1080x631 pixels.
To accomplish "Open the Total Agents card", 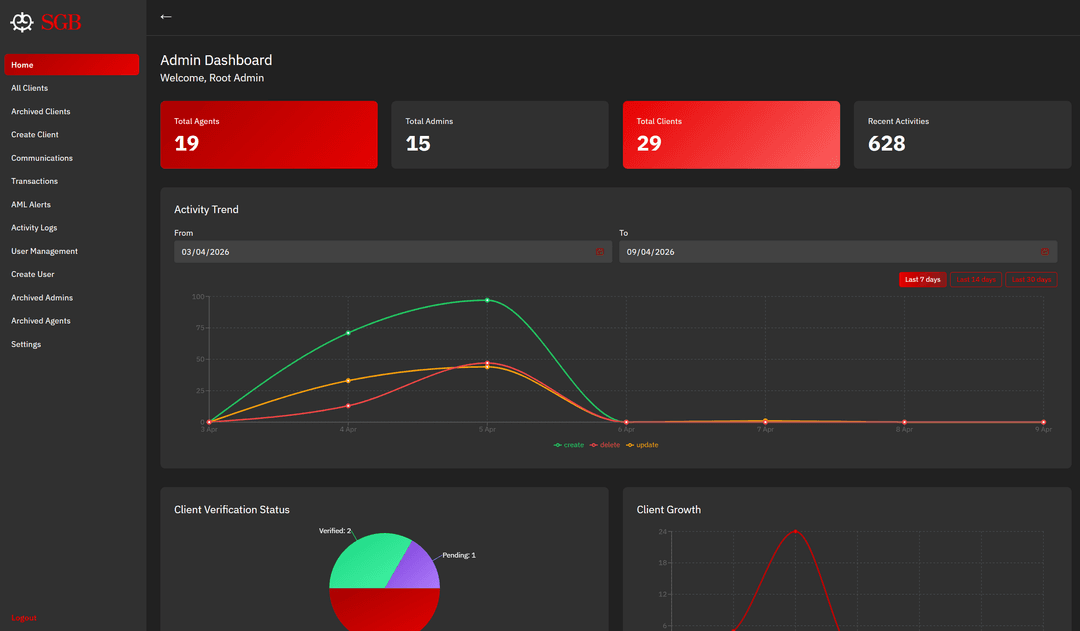I will 269,135.
